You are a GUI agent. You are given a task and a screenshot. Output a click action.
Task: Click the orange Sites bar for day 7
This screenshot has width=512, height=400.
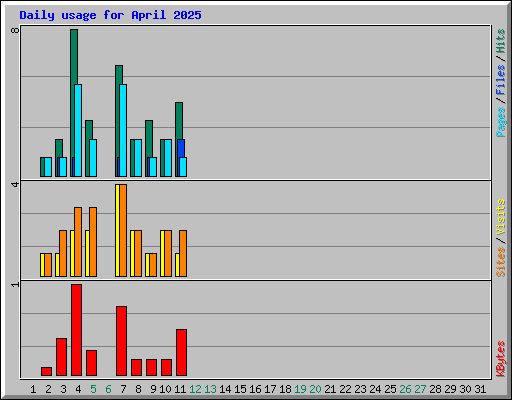click(x=123, y=230)
